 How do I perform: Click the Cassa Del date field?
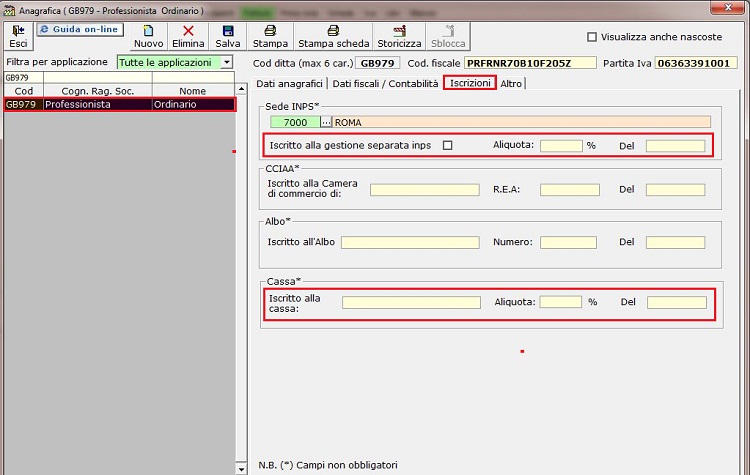[677, 302]
